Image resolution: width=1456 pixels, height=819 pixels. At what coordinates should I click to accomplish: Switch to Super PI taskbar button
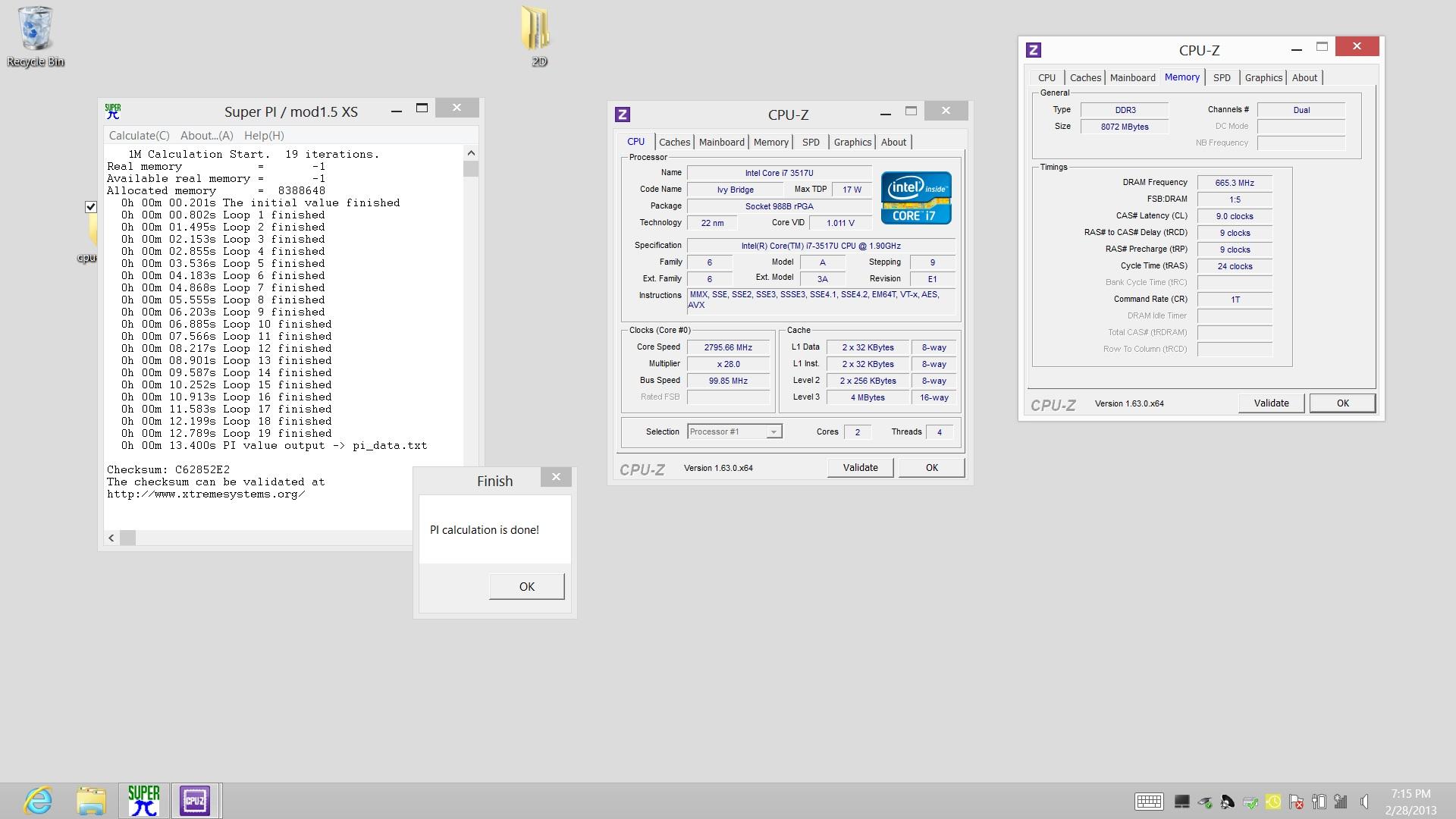click(x=143, y=801)
